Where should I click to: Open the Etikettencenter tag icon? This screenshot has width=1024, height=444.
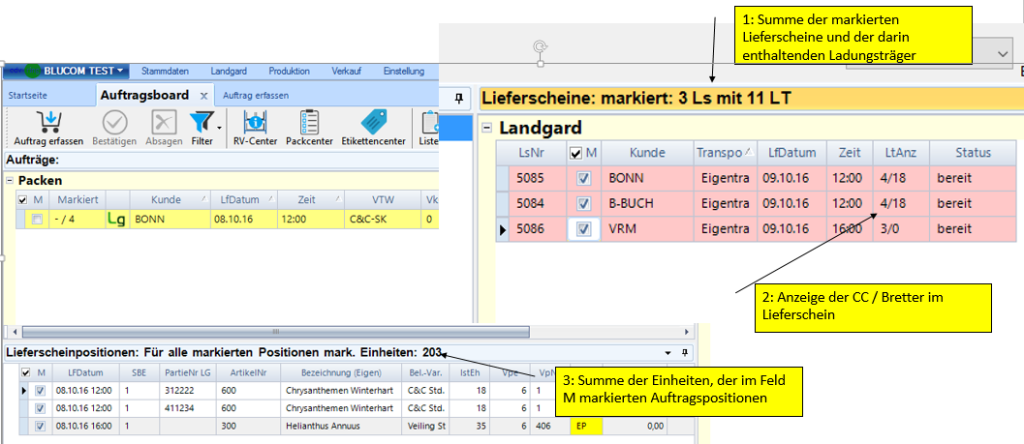373,122
